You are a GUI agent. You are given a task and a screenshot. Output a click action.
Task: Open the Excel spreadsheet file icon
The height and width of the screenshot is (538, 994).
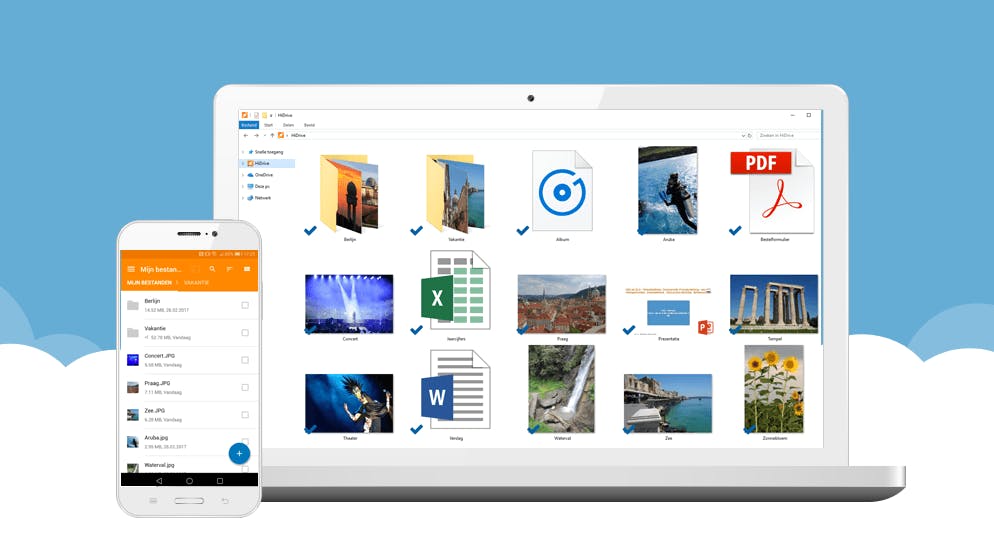[456, 290]
